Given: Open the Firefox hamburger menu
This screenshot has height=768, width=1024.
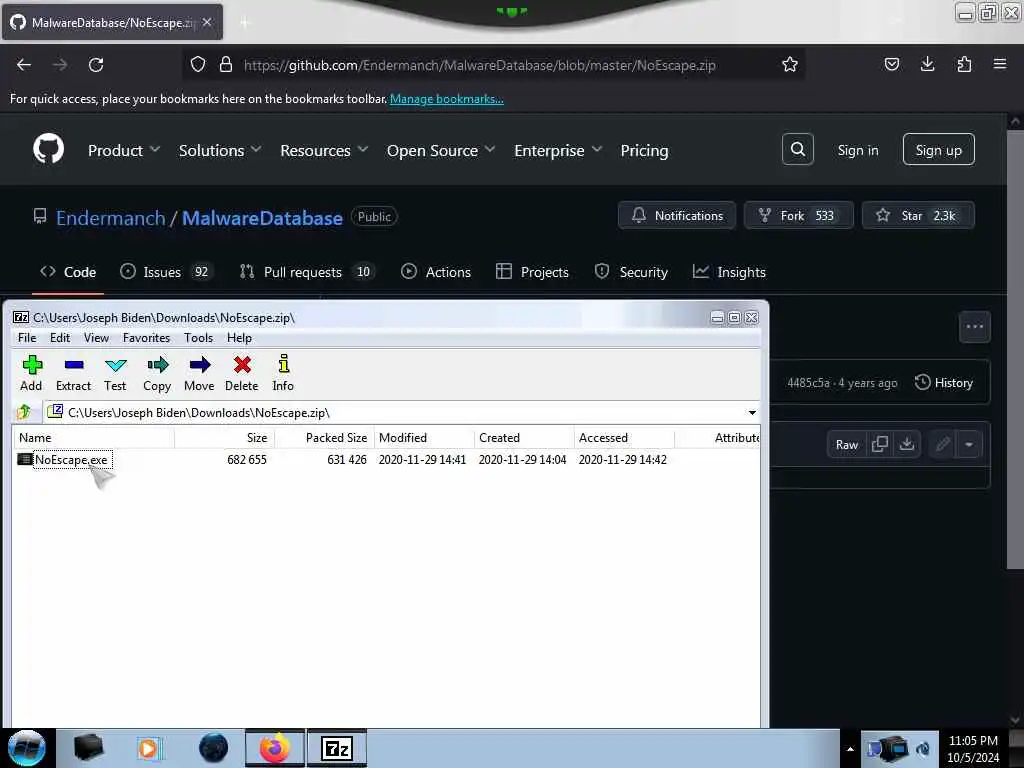Looking at the screenshot, I should [x=1000, y=64].
